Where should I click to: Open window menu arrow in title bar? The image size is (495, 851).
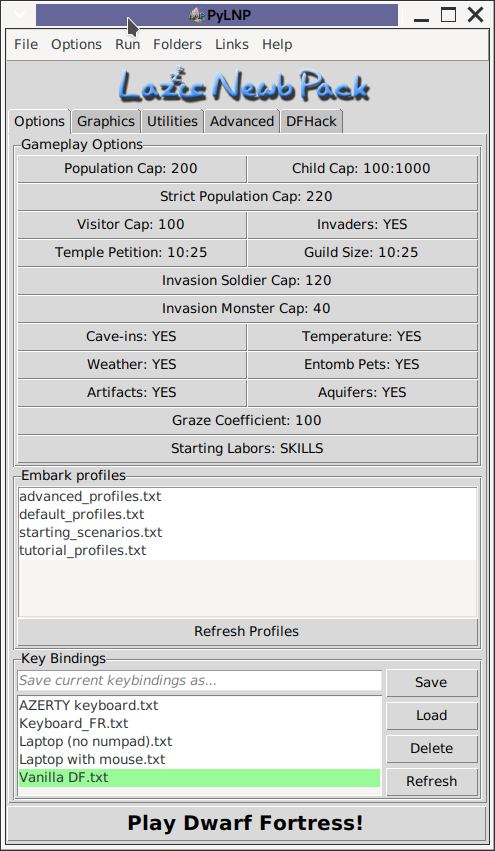[20, 15]
